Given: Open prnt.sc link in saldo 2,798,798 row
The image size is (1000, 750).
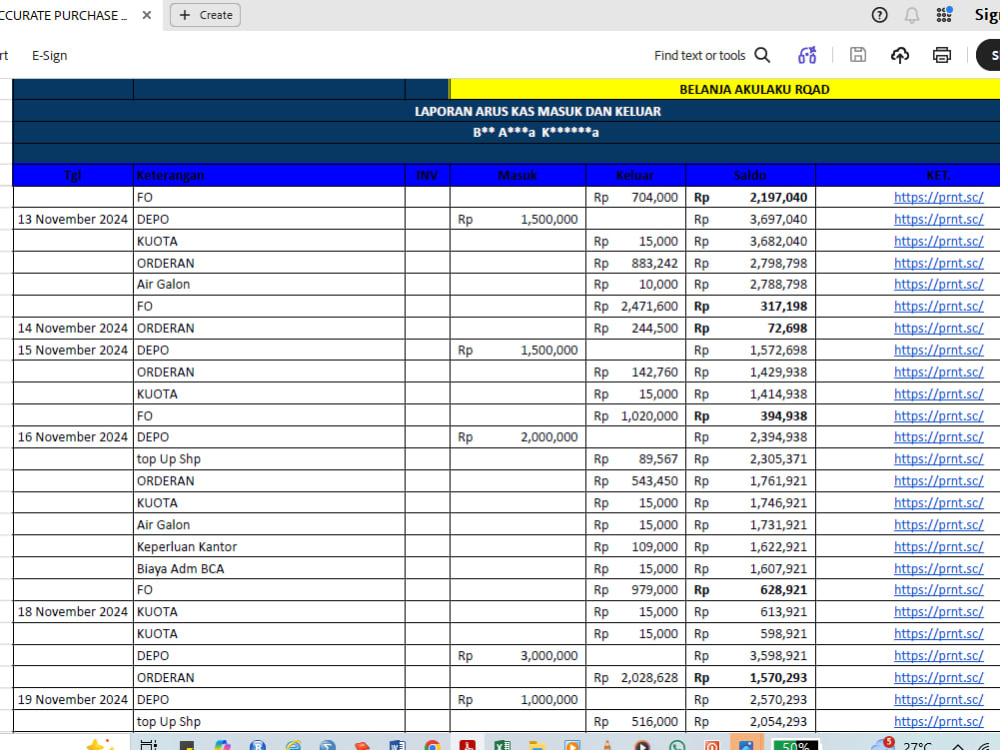Looking at the screenshot, I should [x=938, y=263].
